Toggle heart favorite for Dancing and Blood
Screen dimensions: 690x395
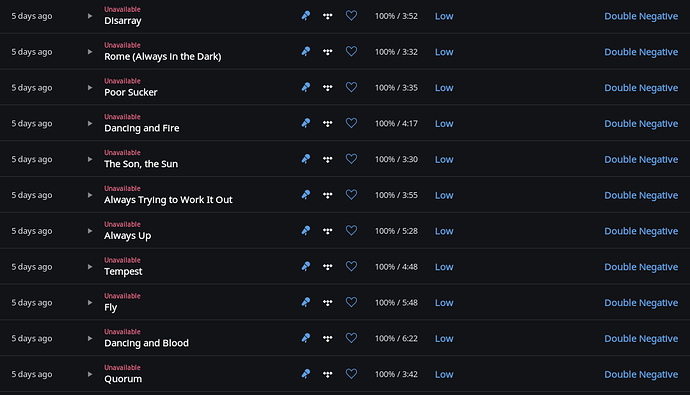tap(351, 338)
